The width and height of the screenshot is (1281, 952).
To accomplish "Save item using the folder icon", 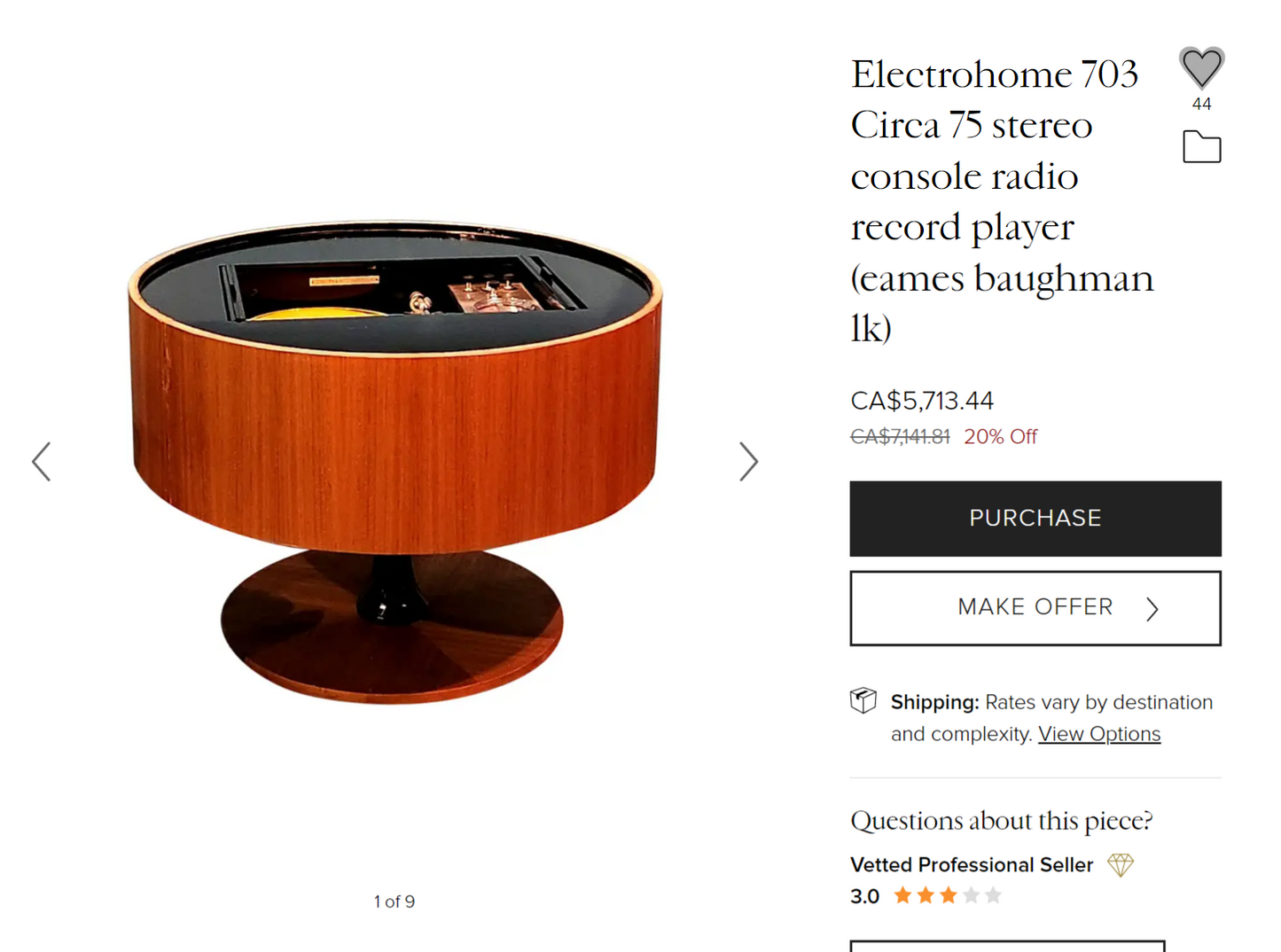I will tap(1202, 147).
